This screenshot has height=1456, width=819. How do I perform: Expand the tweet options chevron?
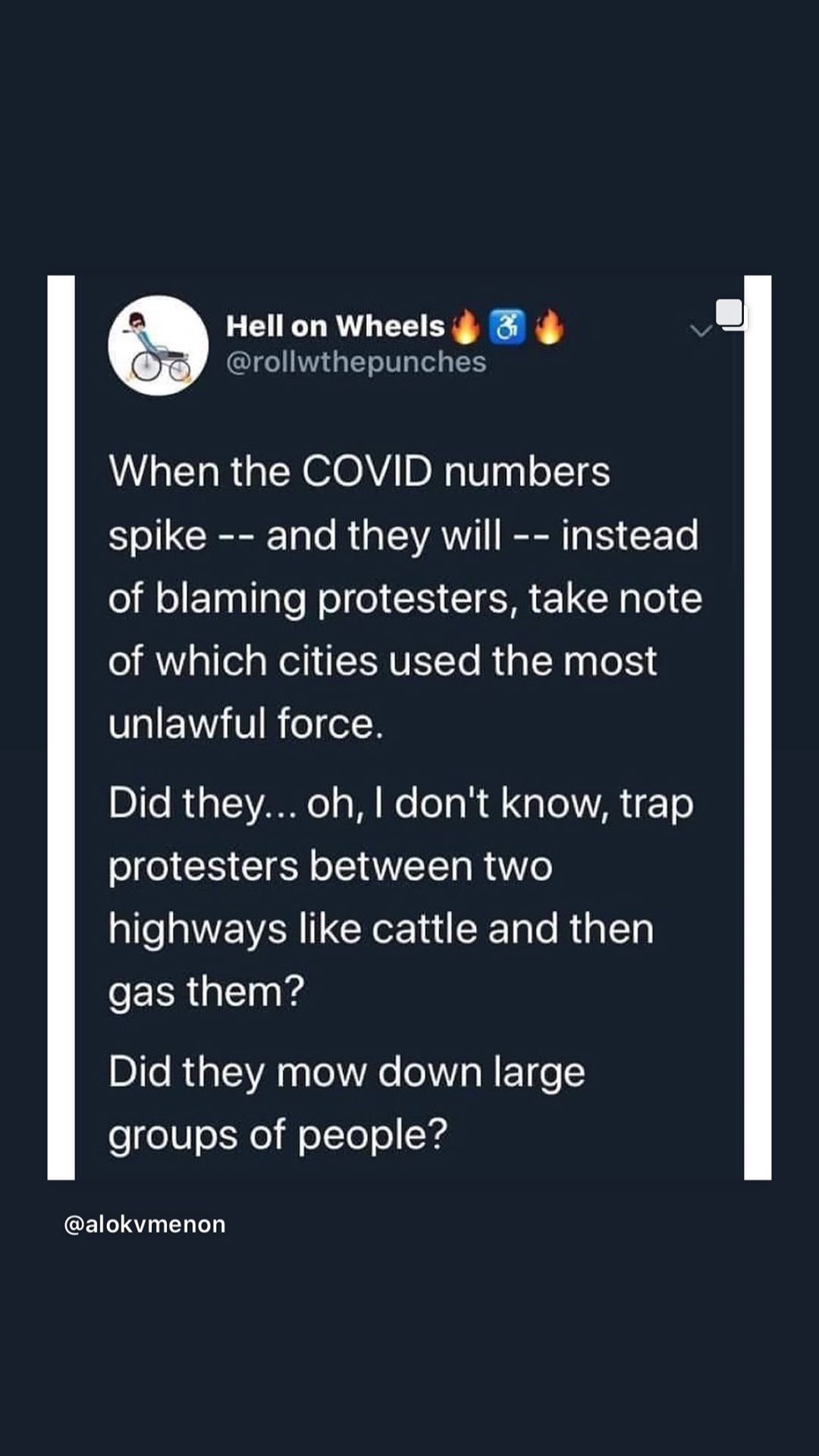(701, 331)
